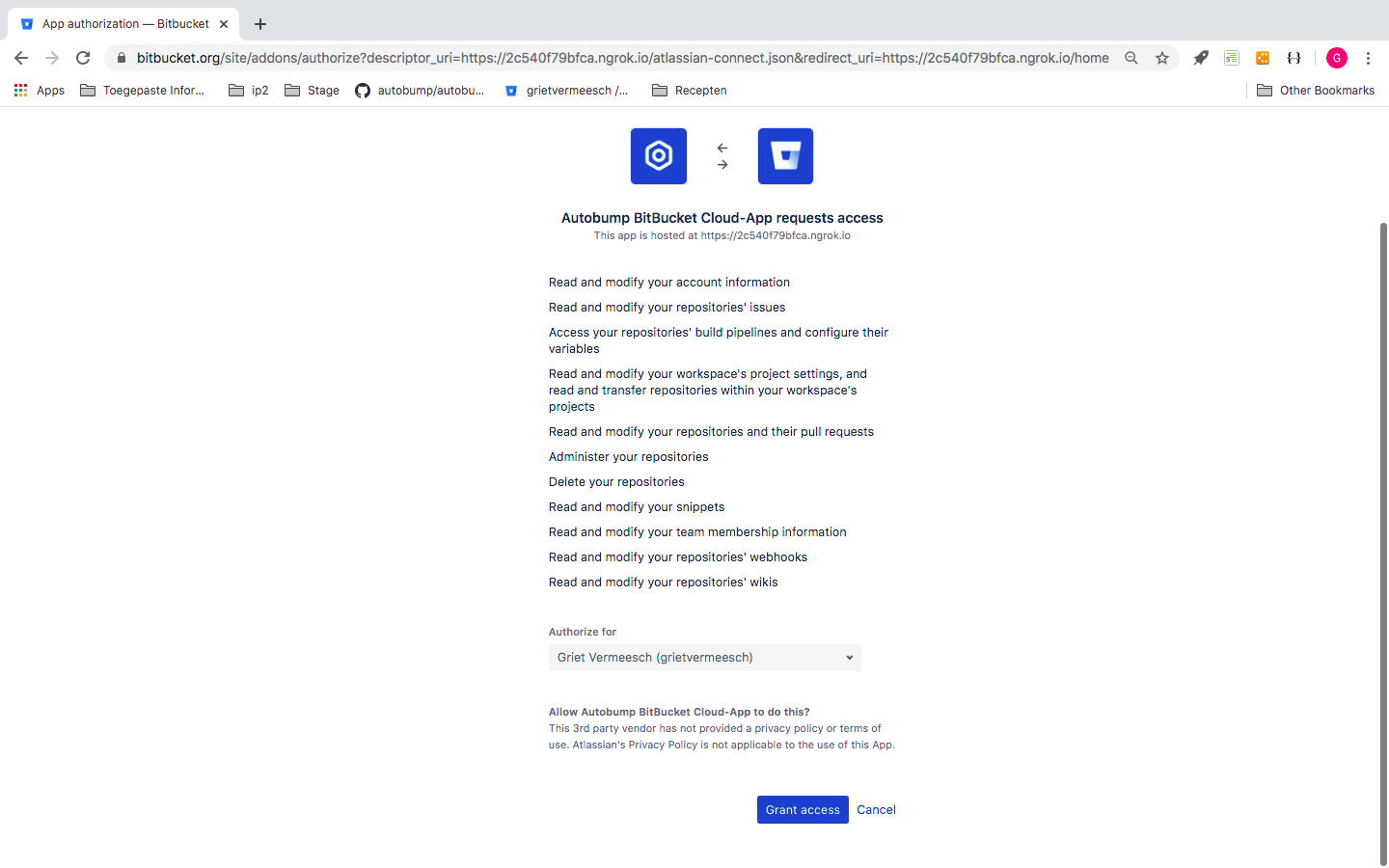This screenshot has height=868, width=1389.
Task: Click the browser Forward arrow
Action: point(52,58)
